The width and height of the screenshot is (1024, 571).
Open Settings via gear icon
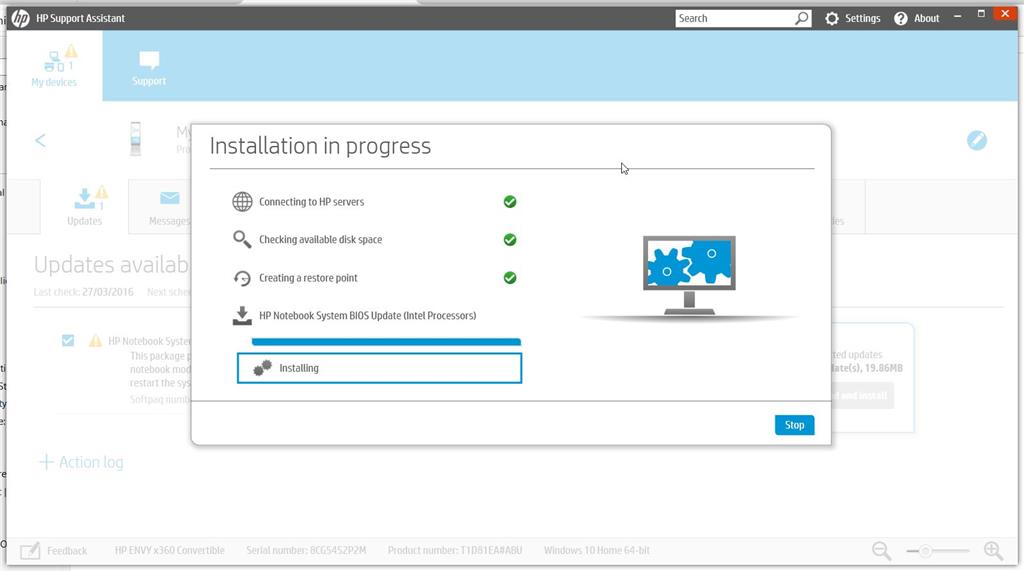pyautogui.click(x=831, y=18)
